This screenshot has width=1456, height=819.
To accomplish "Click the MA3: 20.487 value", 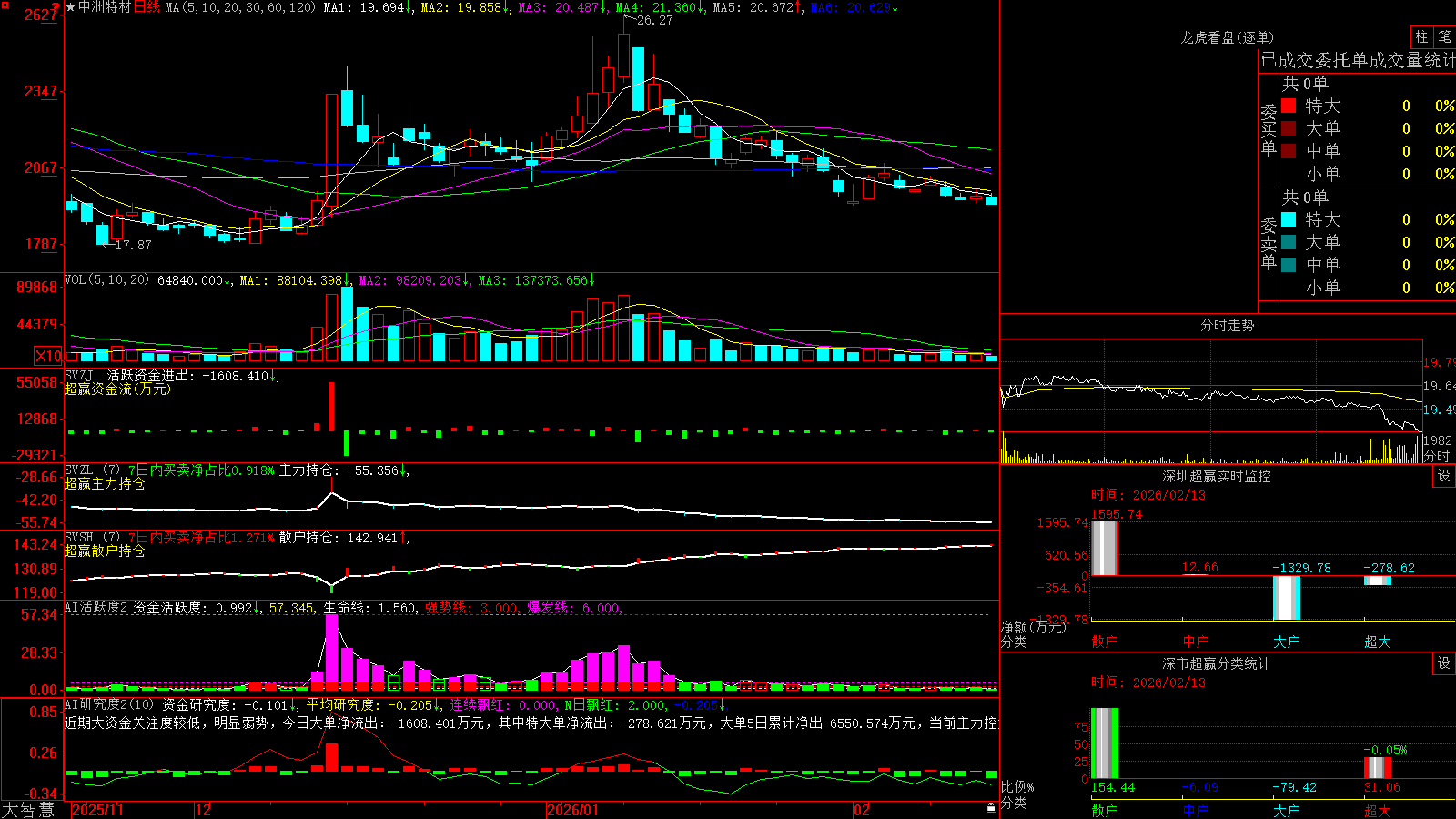I will [562, 7].
